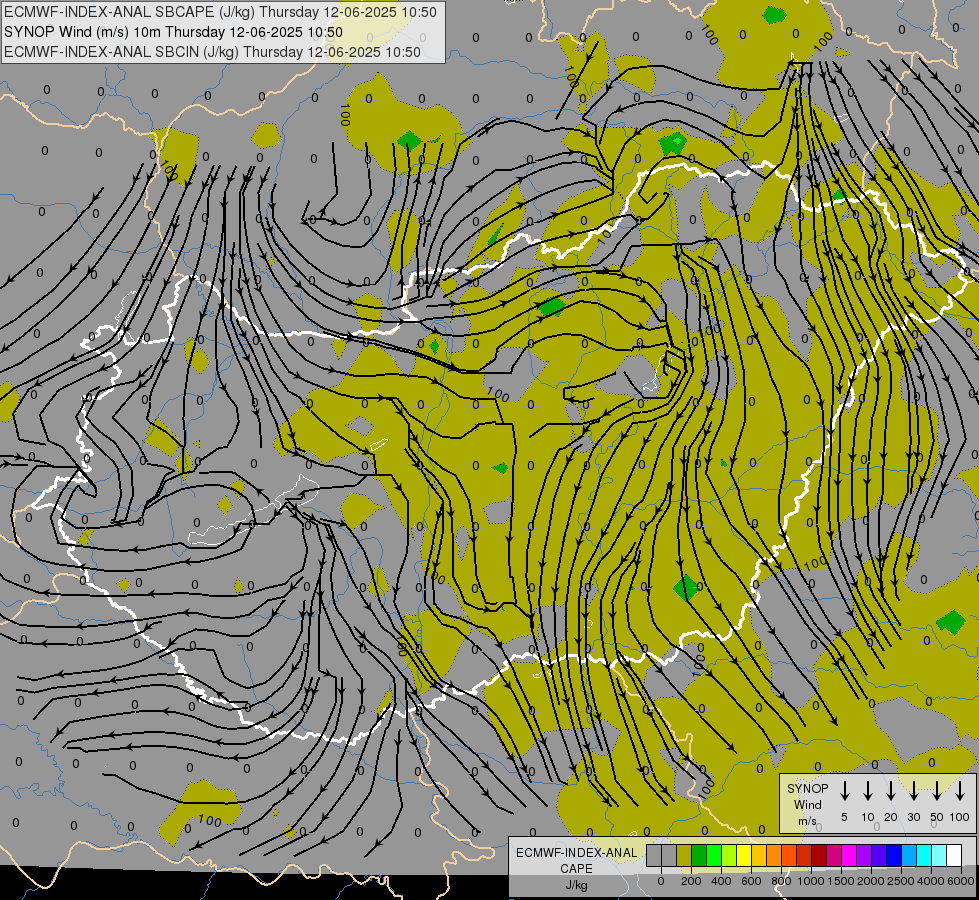Viewport: 979px width, 900px height.
Task: Click the 100 label in wind legend
Action: tap(960, 817)
